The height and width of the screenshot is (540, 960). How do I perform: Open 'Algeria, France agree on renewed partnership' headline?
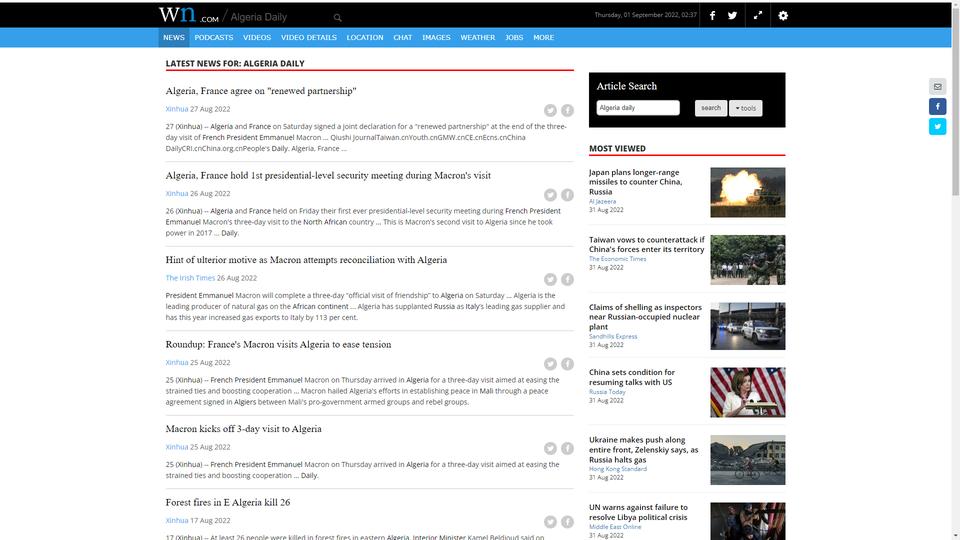pos(261,91)
